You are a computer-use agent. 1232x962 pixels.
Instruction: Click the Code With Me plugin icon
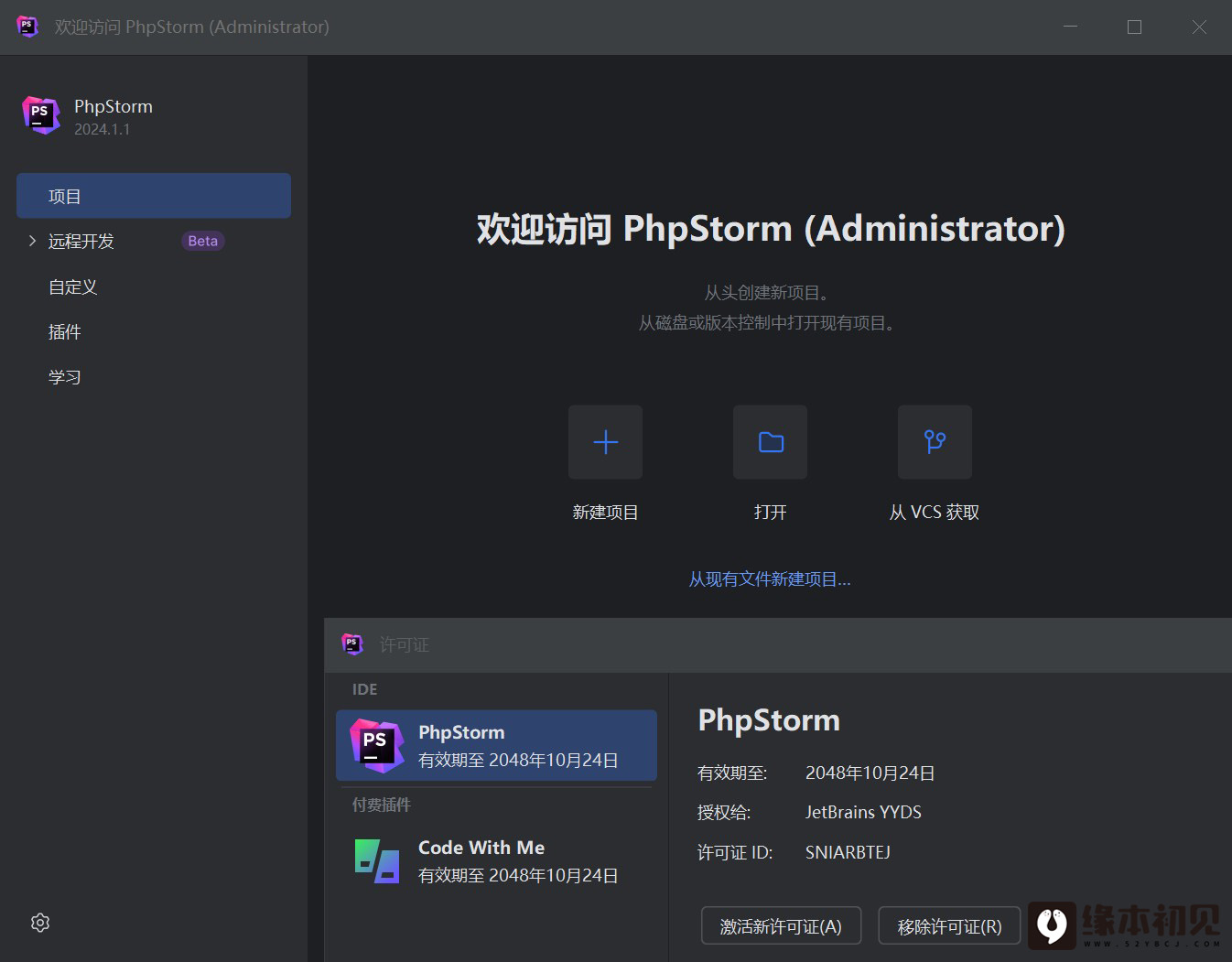coord(377,861)
